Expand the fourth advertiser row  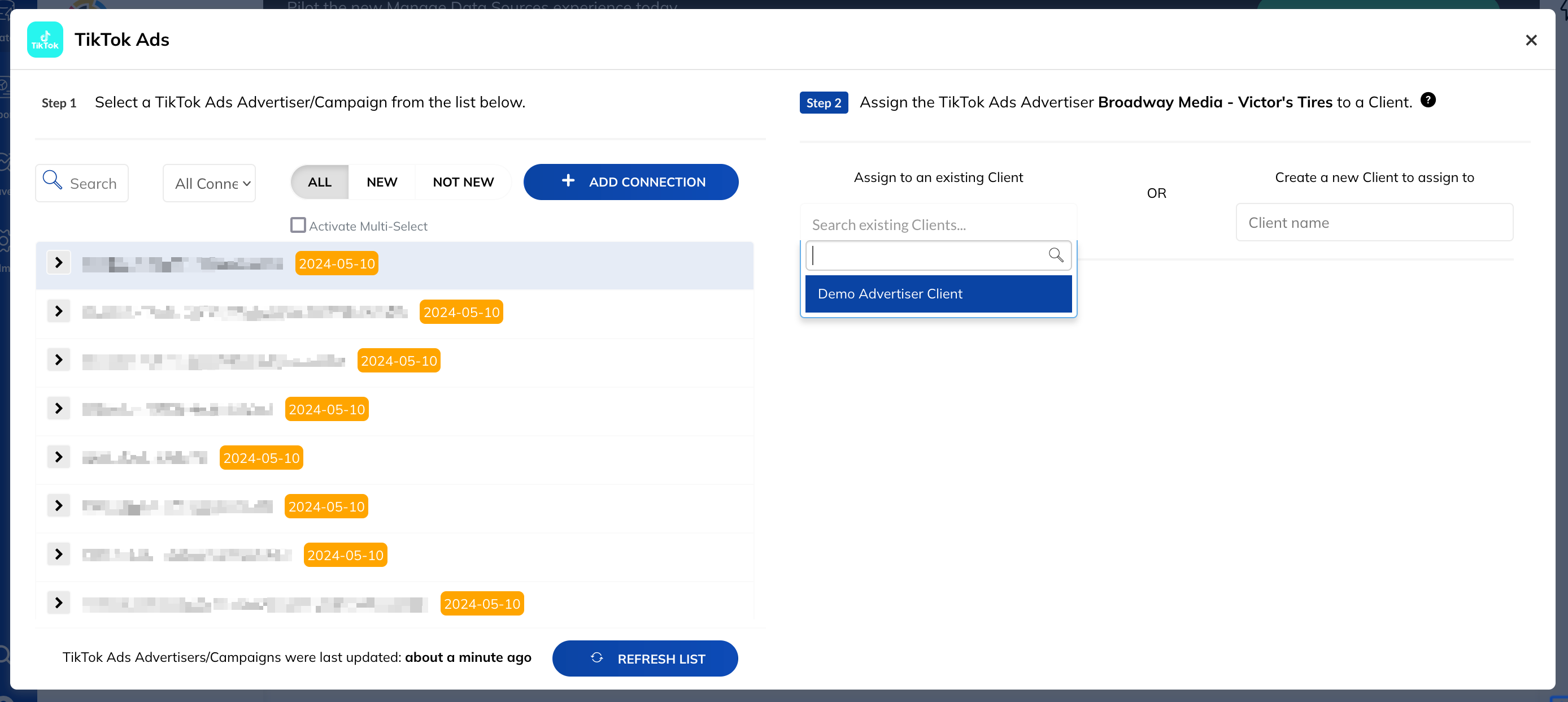point(58,409)
